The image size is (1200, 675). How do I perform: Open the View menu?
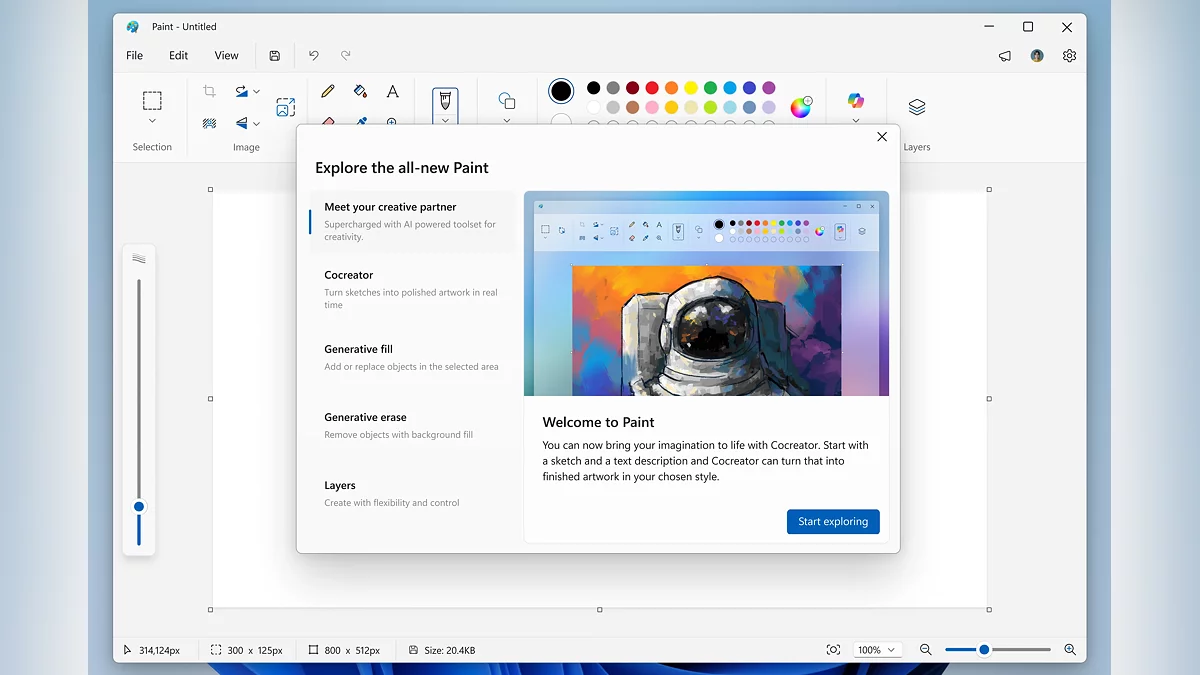pyautogui.click(x=226, y=56)
